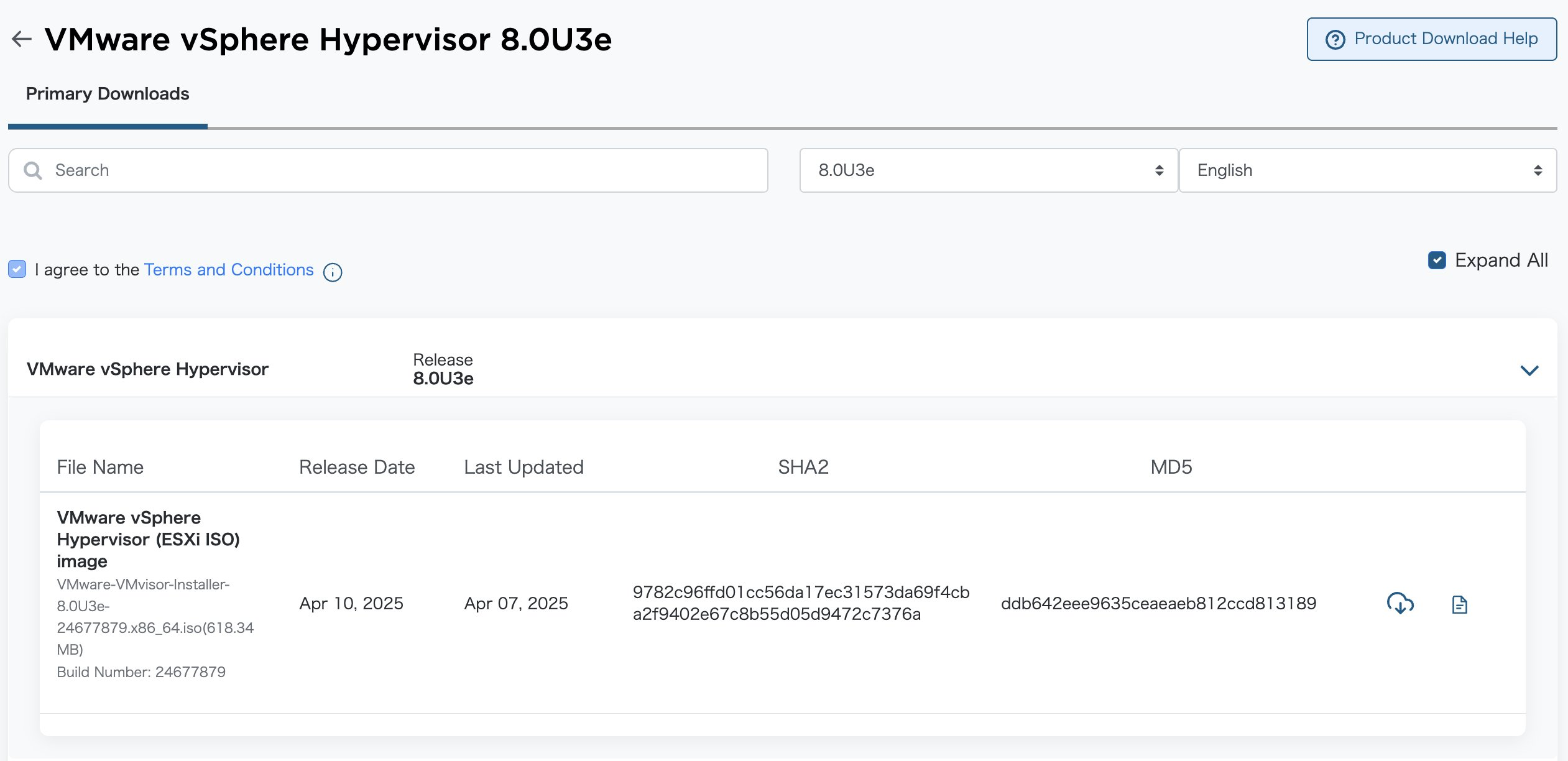Click the MD5 value ddb642eee9635ceaeaeb812ccd813189
The height and width of the screenshot is (761, 1568).
coord(1158,604)
